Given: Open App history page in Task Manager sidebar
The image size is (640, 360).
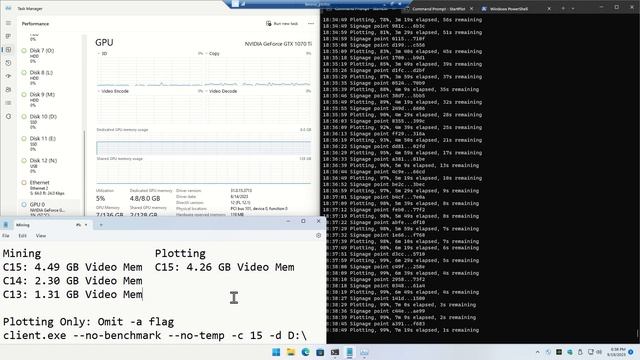Looking at the screenshot, I should click(8, 63).
